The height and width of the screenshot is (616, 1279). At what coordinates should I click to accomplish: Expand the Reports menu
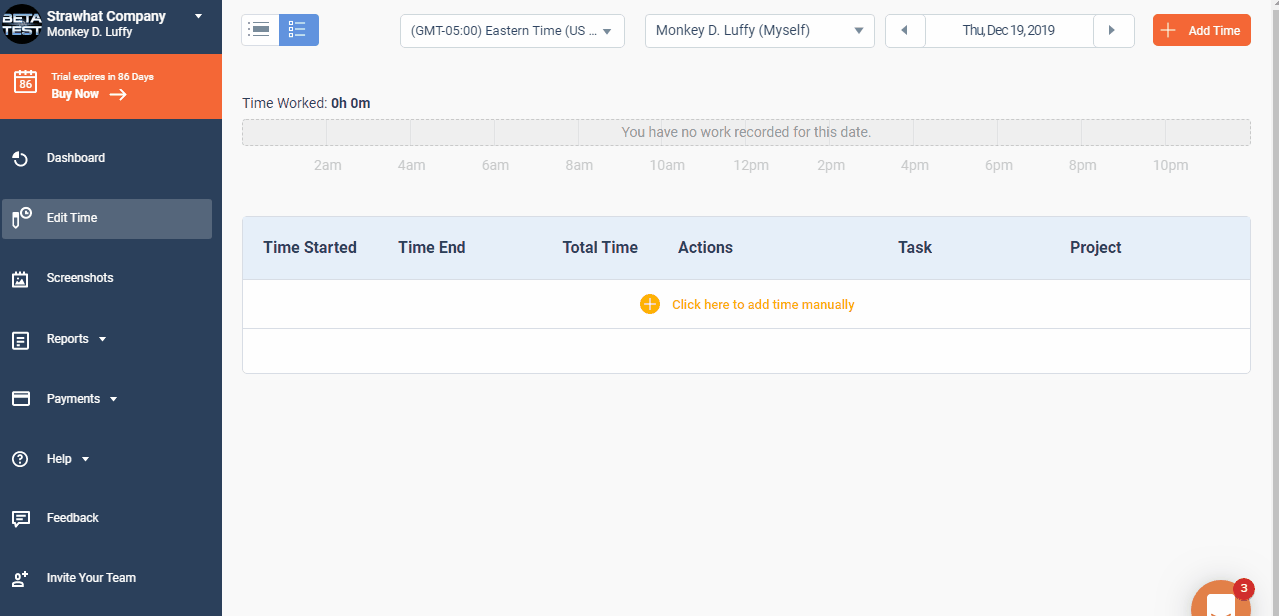pos(75,339)
